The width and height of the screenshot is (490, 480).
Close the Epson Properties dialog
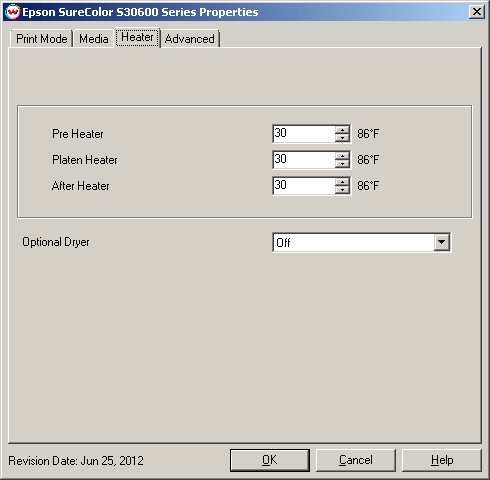pyautogui.click(x=477, y=12)
